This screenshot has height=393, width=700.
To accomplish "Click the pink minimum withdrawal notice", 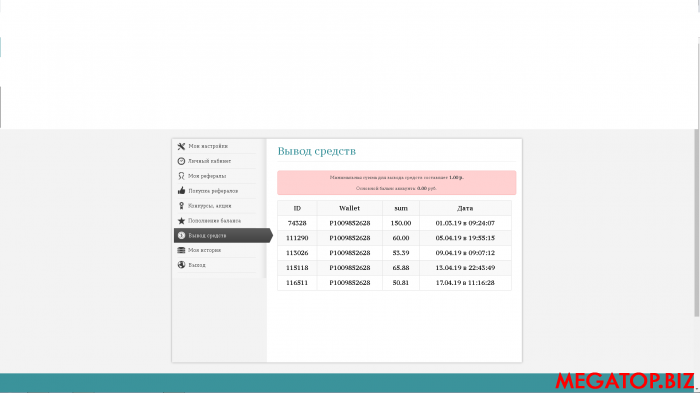I will (x=396, y=183).
